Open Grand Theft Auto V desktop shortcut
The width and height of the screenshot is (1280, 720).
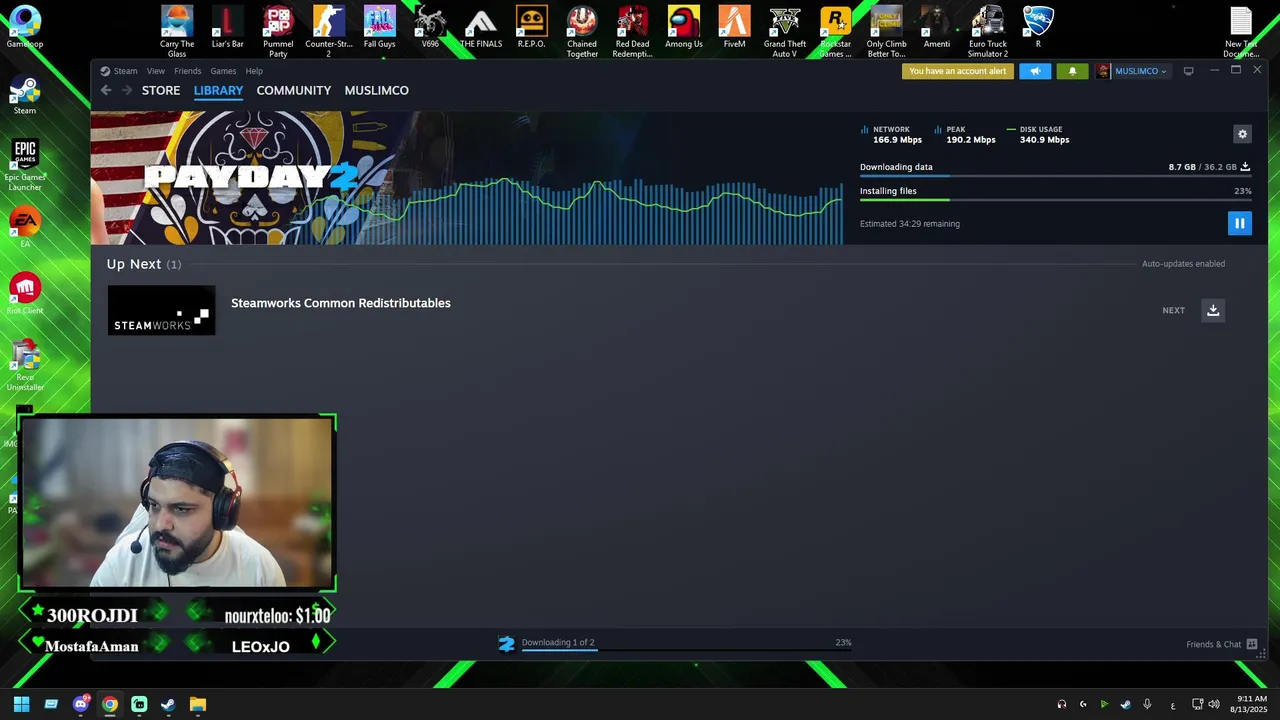pos(785,32)
